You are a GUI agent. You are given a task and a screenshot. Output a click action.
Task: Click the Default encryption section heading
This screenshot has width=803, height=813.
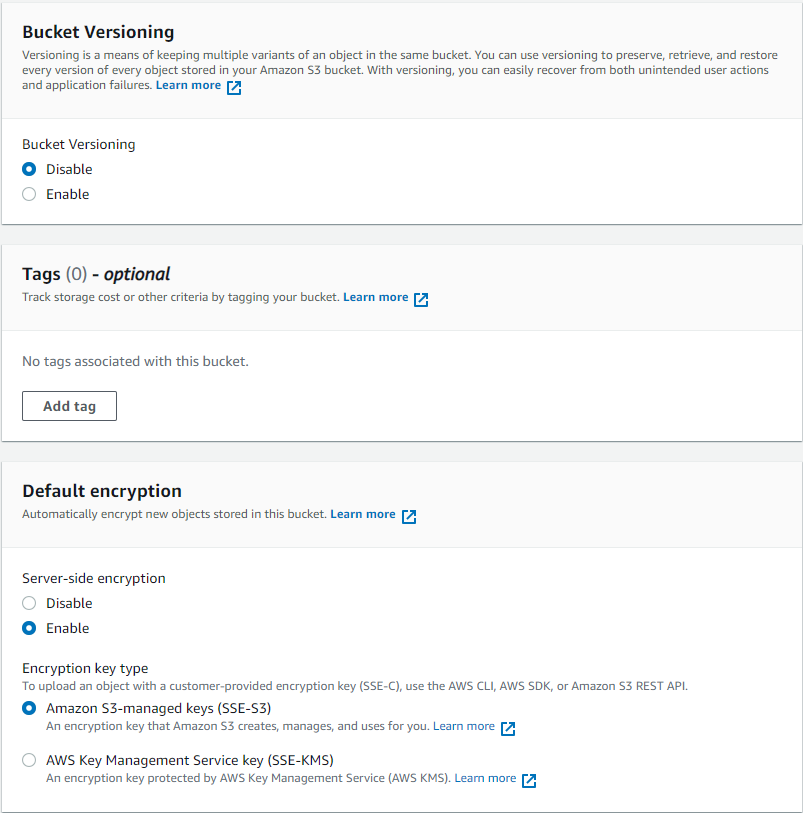(x=101, y=491)
